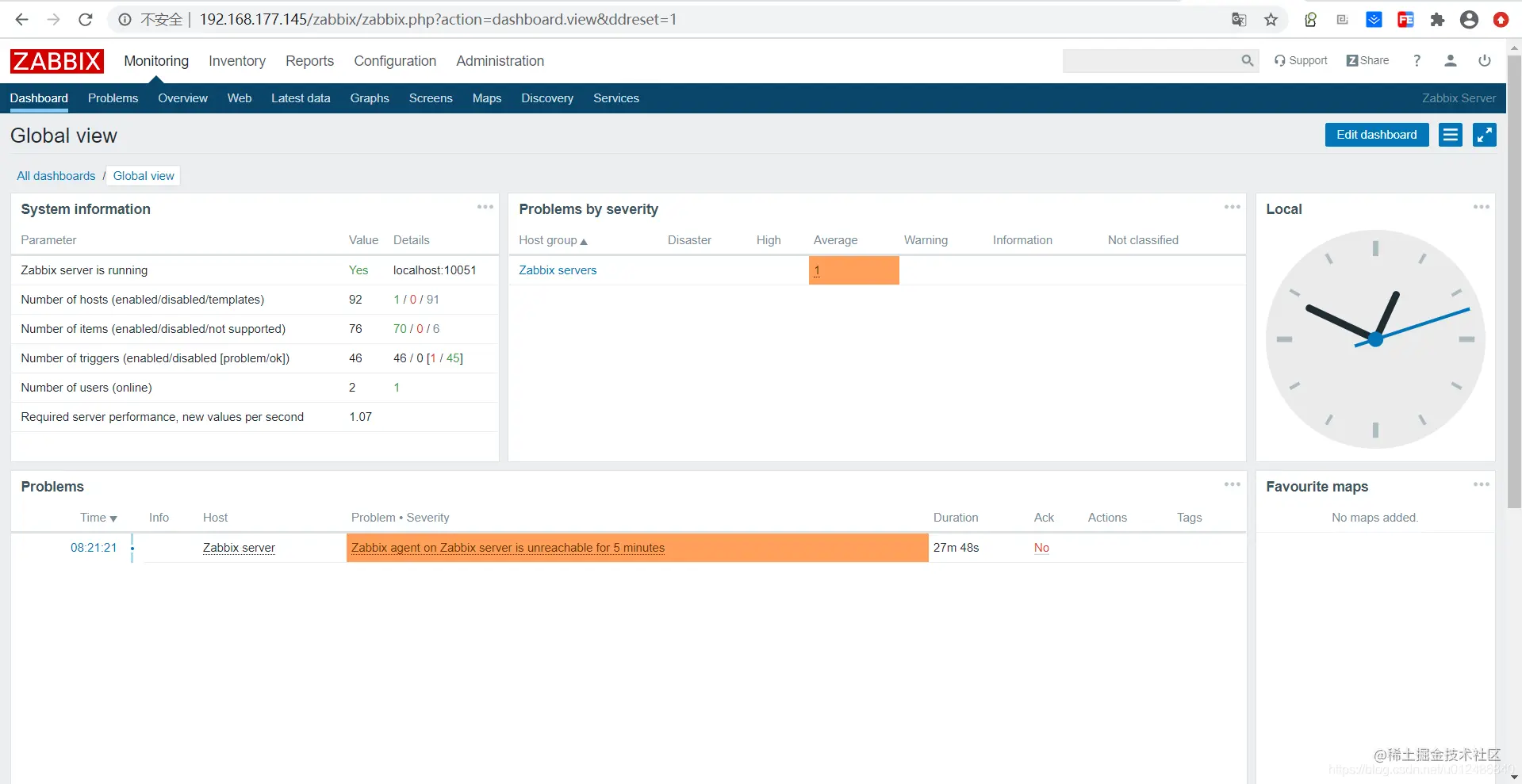The image size is (1522, 784).
Task: Open the Support link
Action: tap(1301, 60)
